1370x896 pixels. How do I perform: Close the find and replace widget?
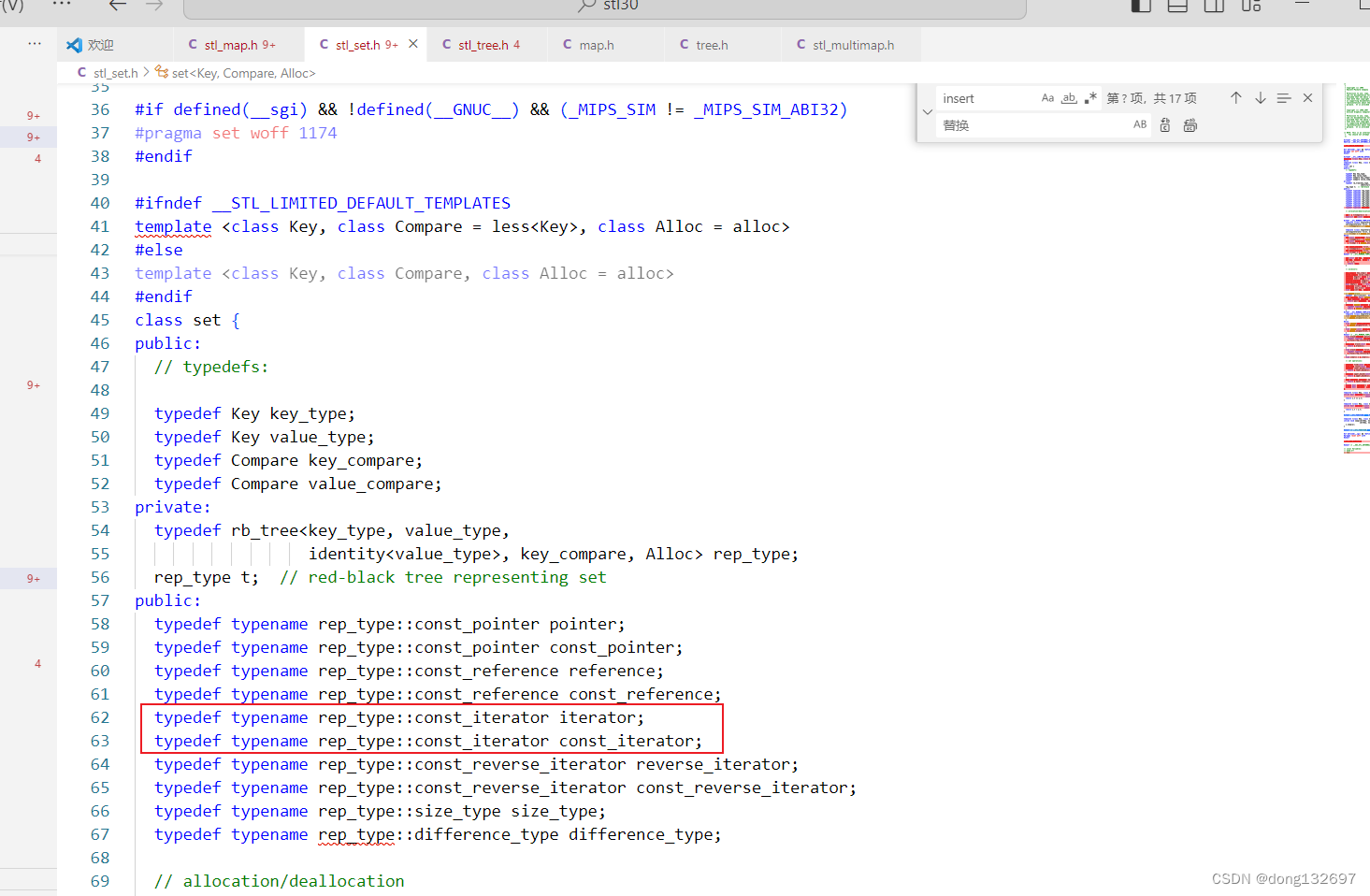(1308, 98)
